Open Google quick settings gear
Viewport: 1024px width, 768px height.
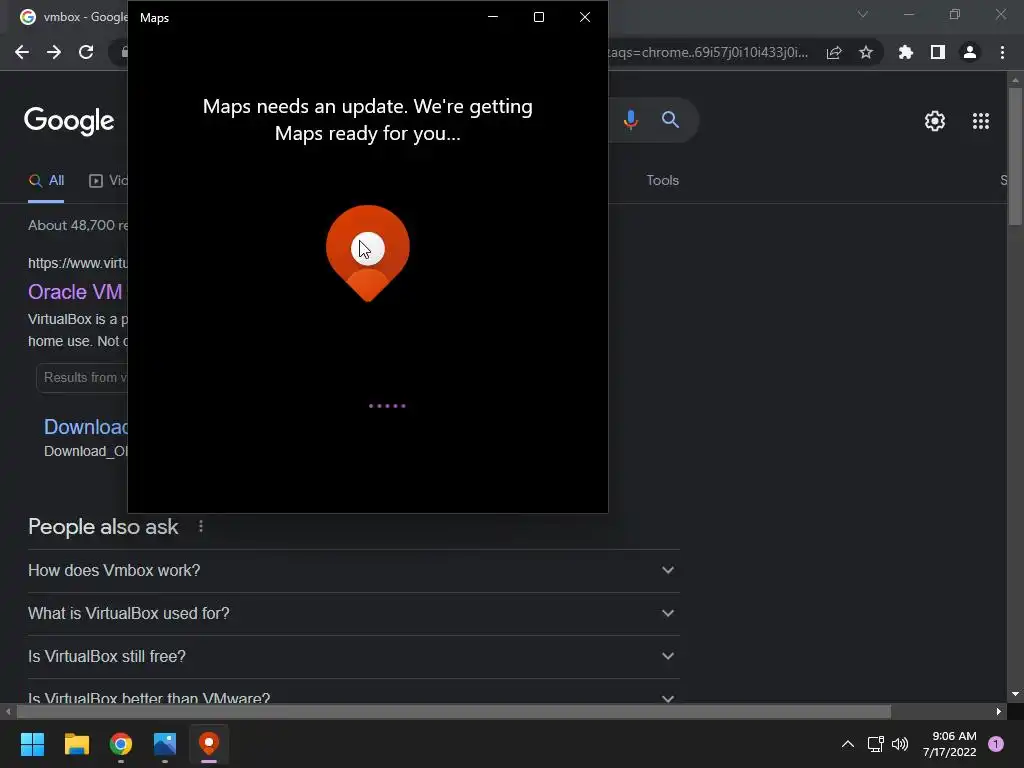[x=935, y=121]
